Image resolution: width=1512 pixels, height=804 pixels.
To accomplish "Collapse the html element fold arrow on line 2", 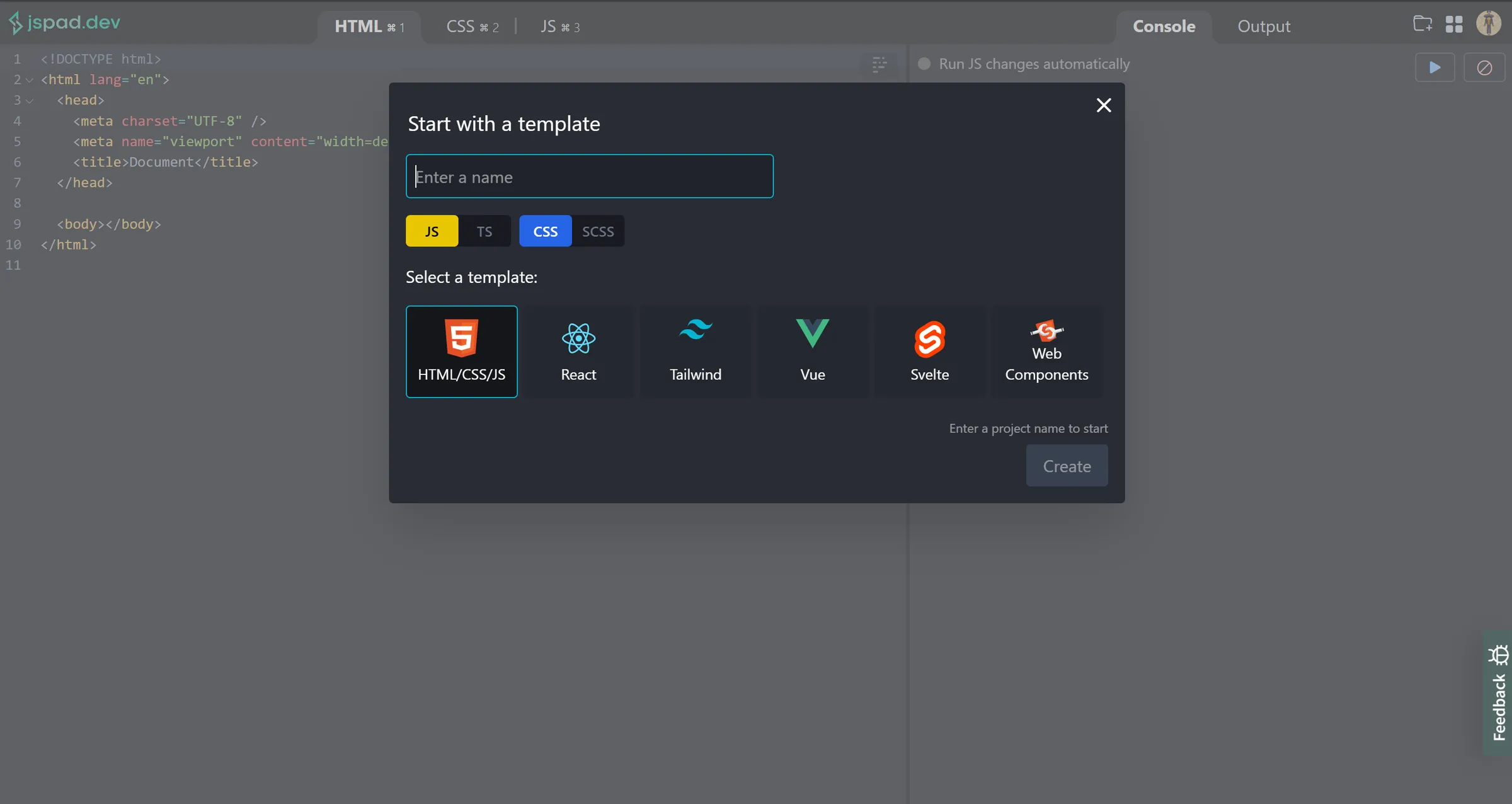I will click(28, 79).
